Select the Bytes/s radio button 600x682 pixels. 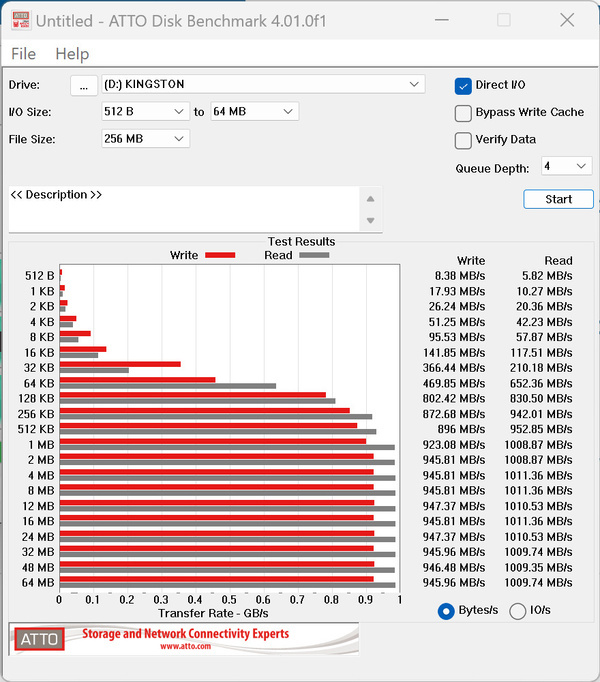(x=446, y=611)
